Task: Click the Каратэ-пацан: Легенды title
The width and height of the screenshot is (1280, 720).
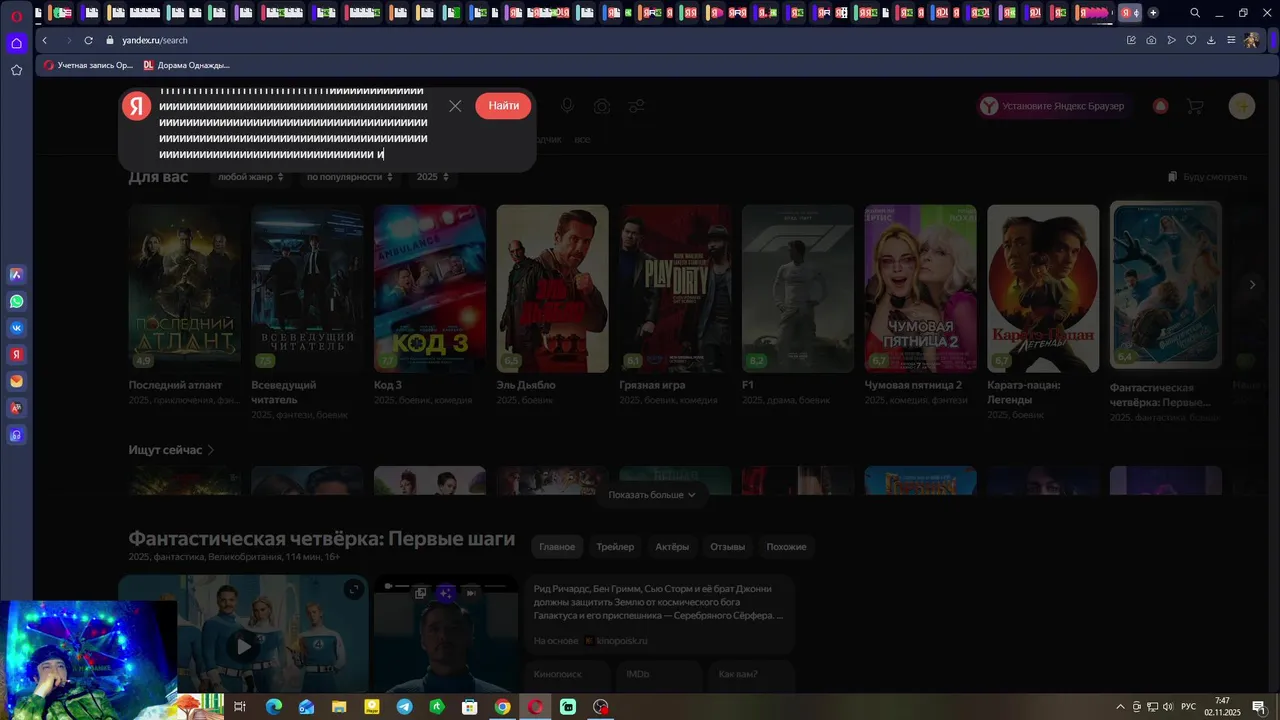Action: 1023,392
